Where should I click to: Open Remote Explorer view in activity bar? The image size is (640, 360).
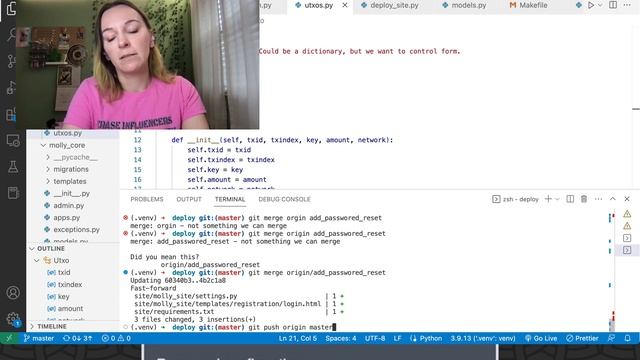13,141
